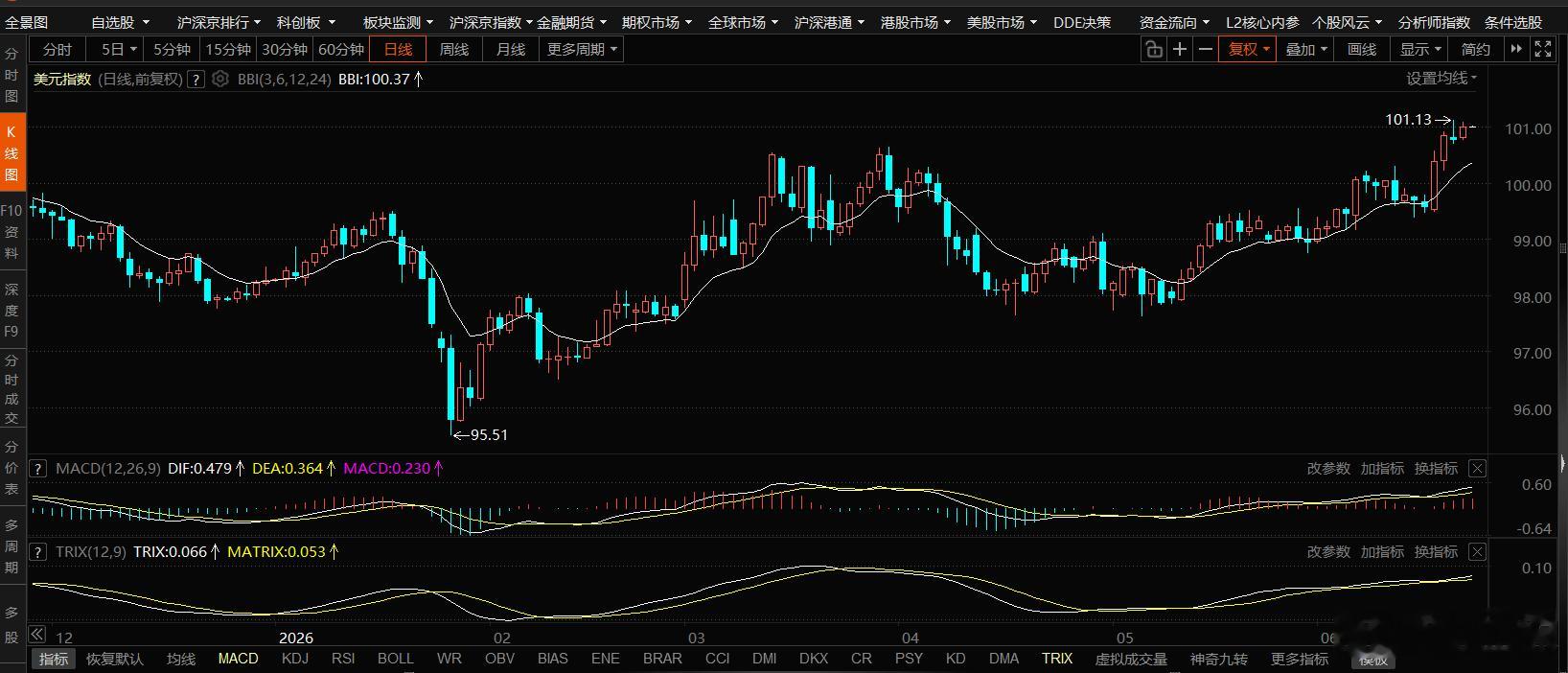1568x673 pixels.
Task: Click the TRIX help question icon
Action: [38, 552]
